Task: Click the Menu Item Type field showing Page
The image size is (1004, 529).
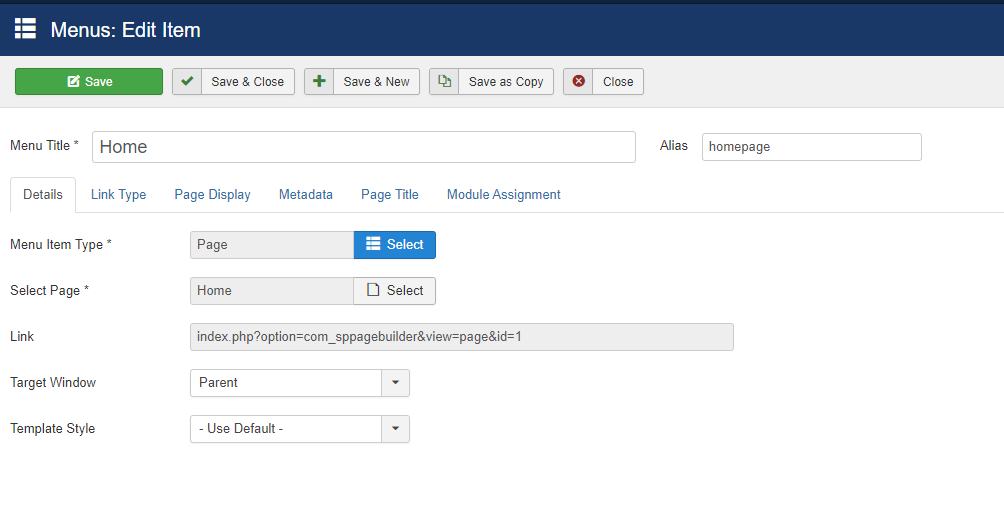Action: [x=272, y=245]
